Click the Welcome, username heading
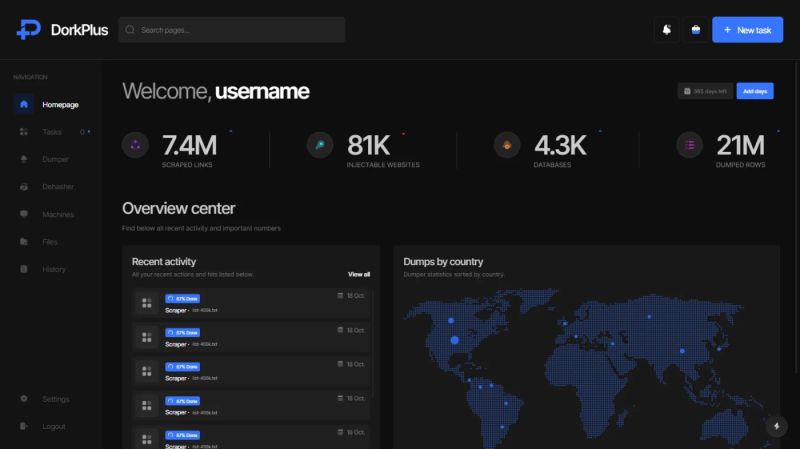This screenshot has height=449, width=800. pyautogui.click(x=215, y=91)
